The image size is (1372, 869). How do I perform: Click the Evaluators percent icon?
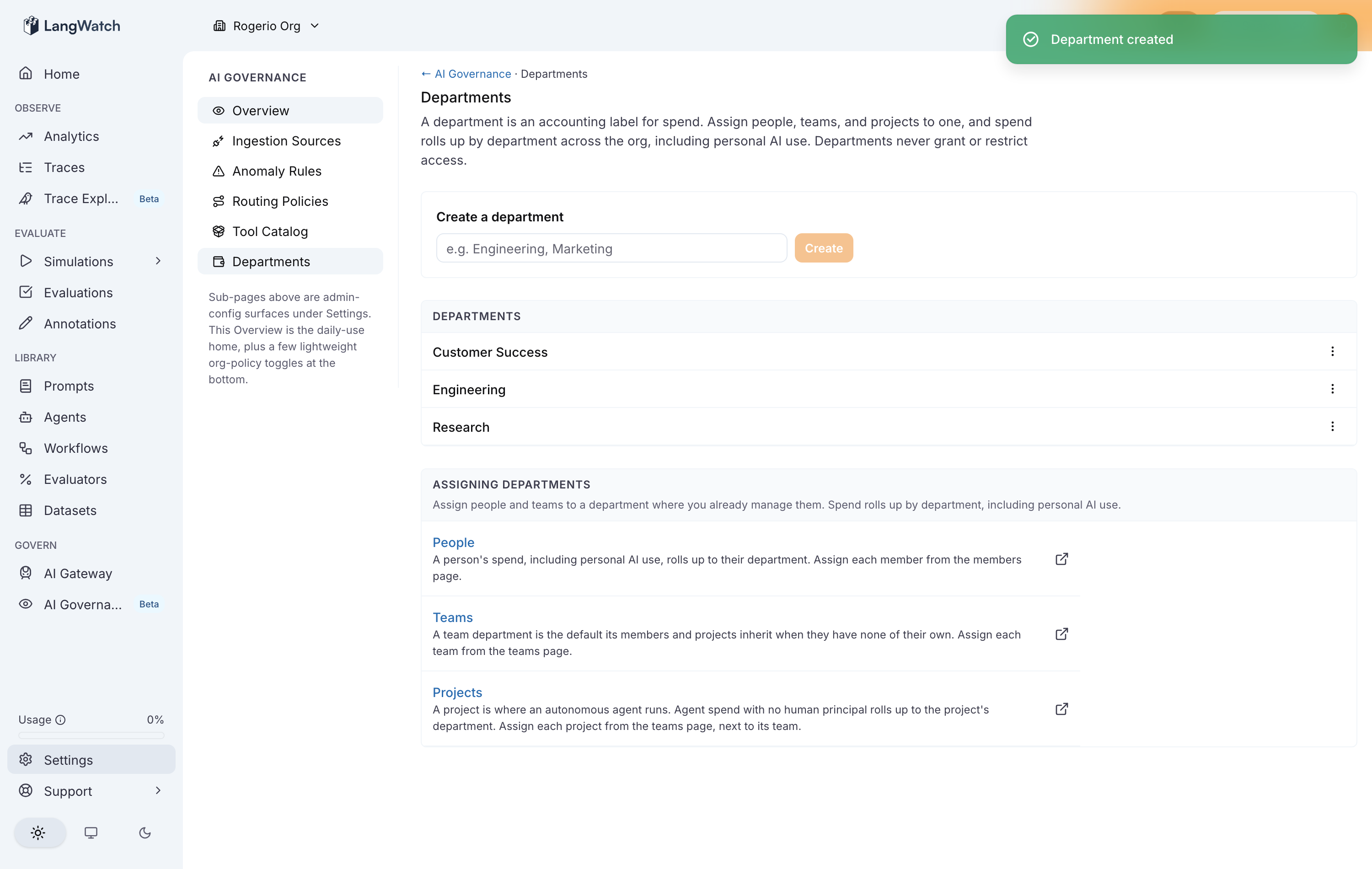pos(26,479)
